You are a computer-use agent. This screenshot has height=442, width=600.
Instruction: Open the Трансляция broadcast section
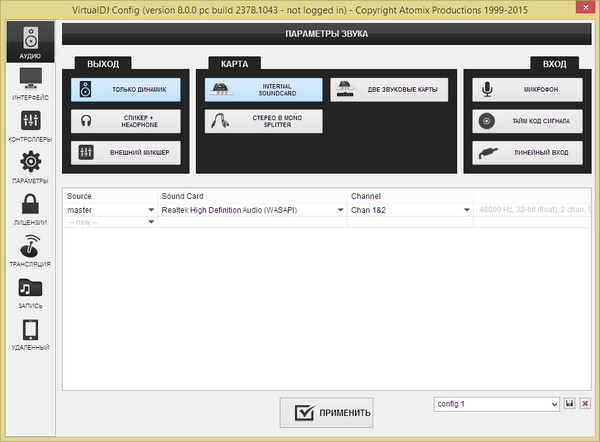[x=29, y=251]
